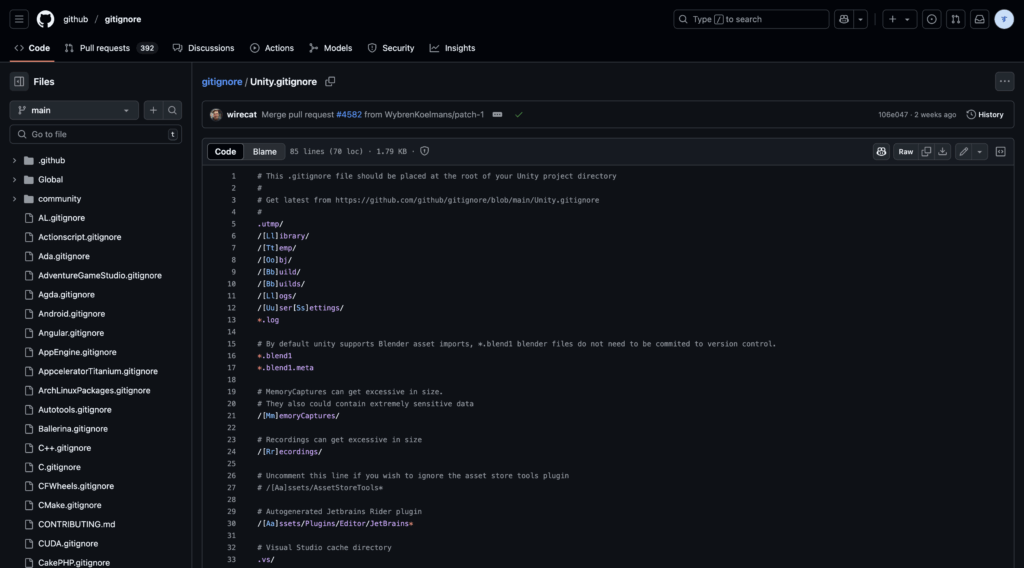Copy raw file contents icon

[926, 151]
